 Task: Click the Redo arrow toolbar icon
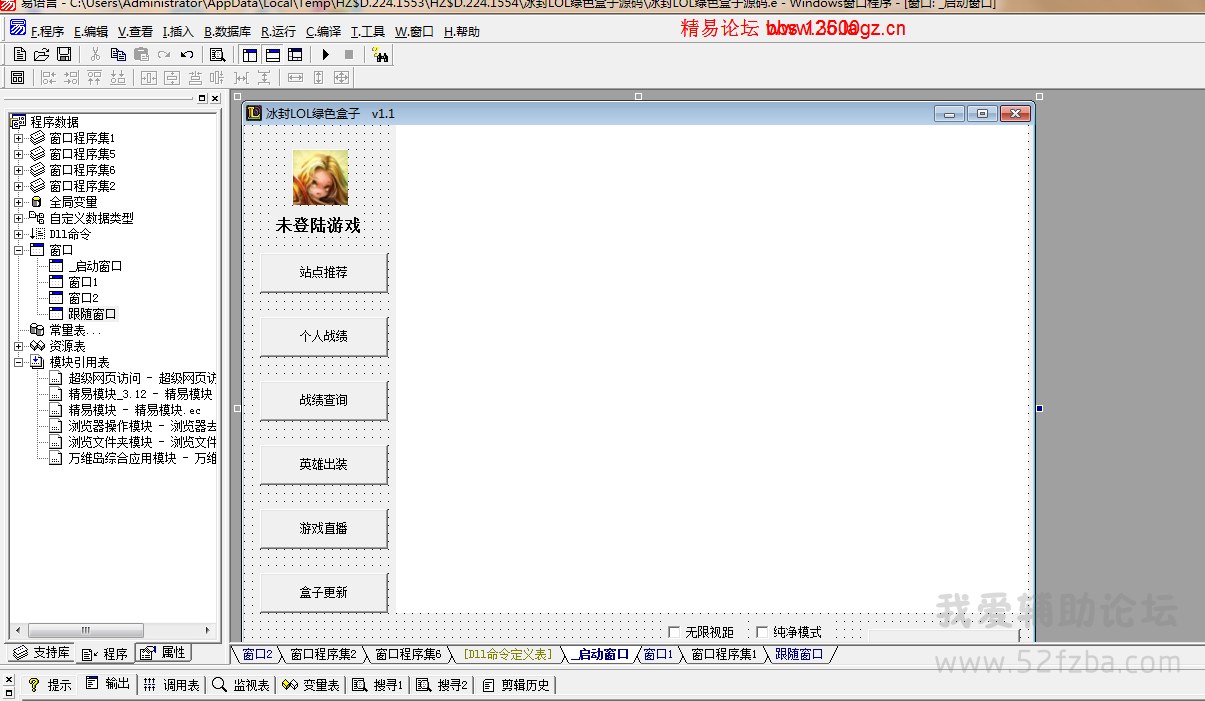tap(164, 55)
